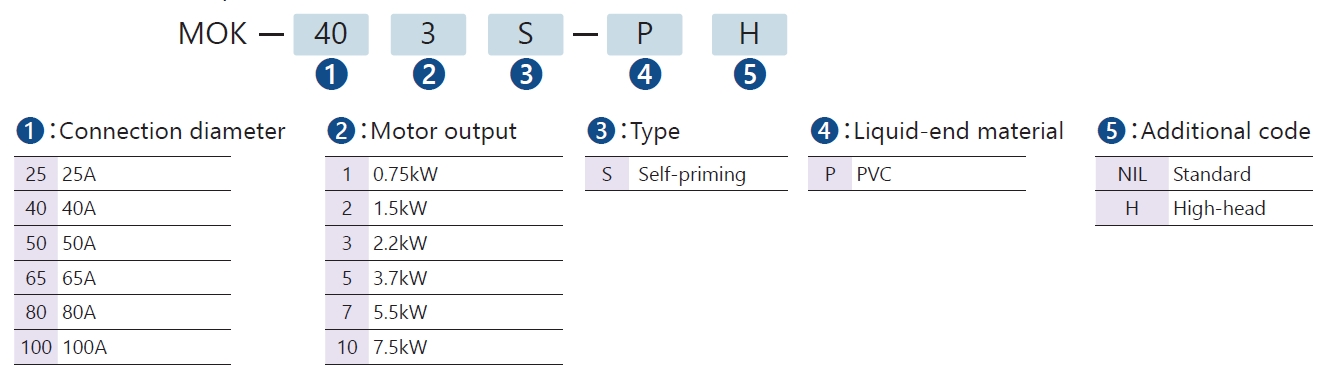This screenshot has width=1329, height=387.
Task: Select the 40 code box in model name
Action: click(331, 34)
